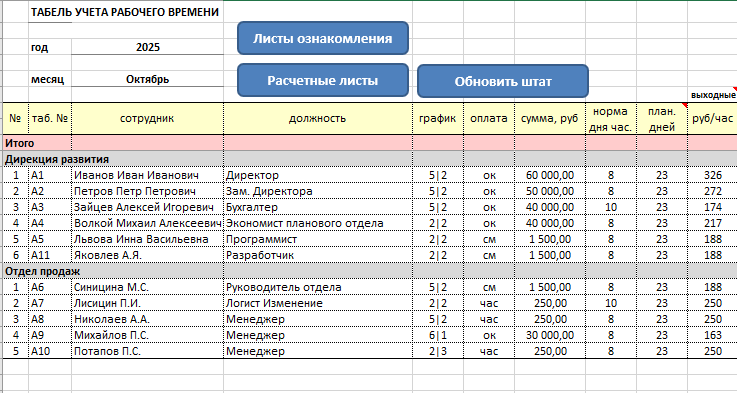Image resolution: width=737 pixels, height=393 pixels.
Task: Select employee 'Волкой Михаил Алексеевич'
Action: tap(148, 223)
